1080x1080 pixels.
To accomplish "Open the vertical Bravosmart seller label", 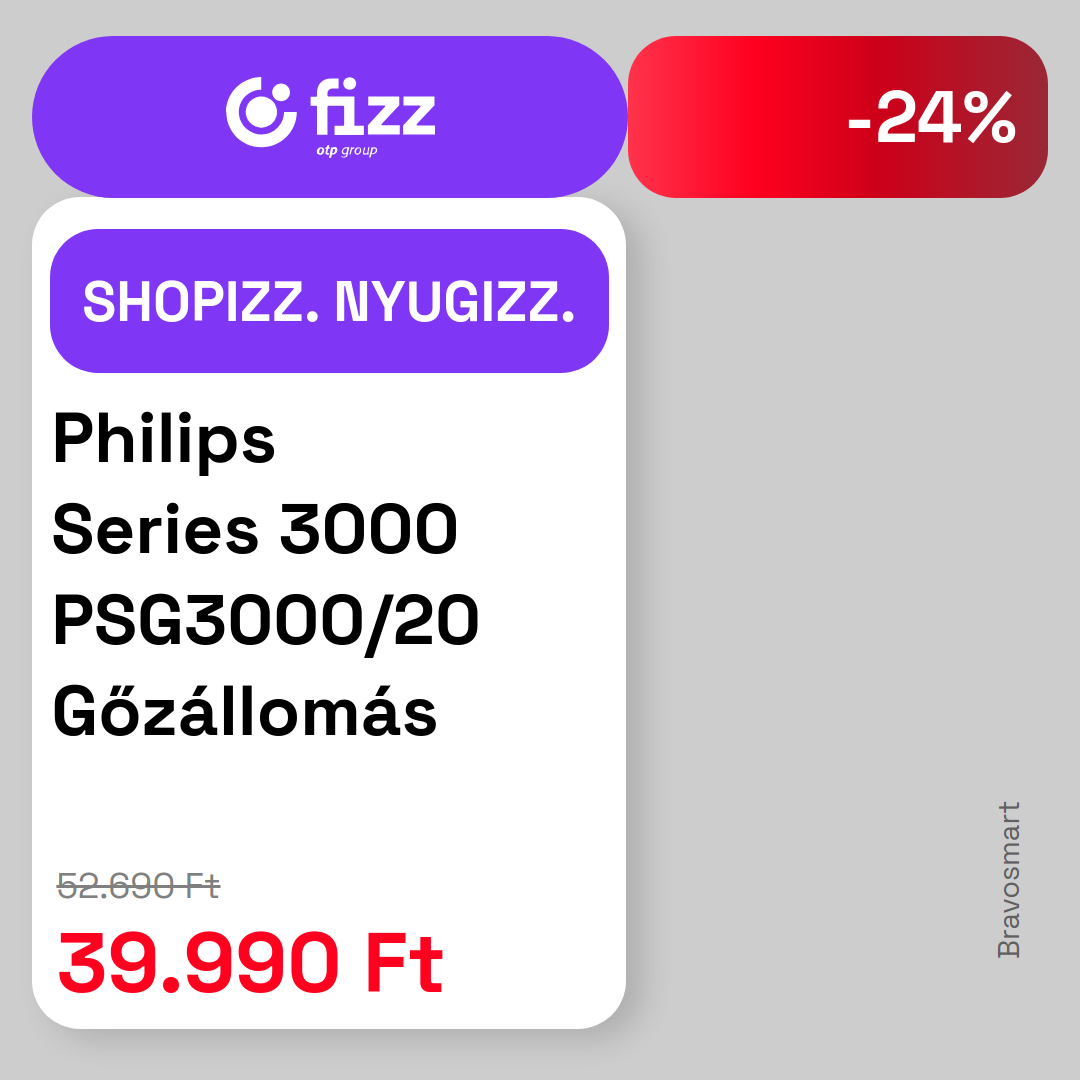I will (1009, 880).
